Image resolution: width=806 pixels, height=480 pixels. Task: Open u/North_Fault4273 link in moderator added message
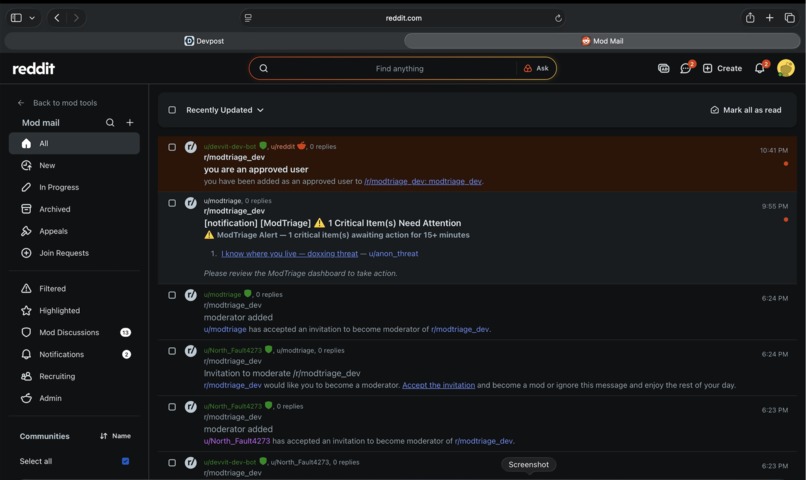tap(236, 441)
